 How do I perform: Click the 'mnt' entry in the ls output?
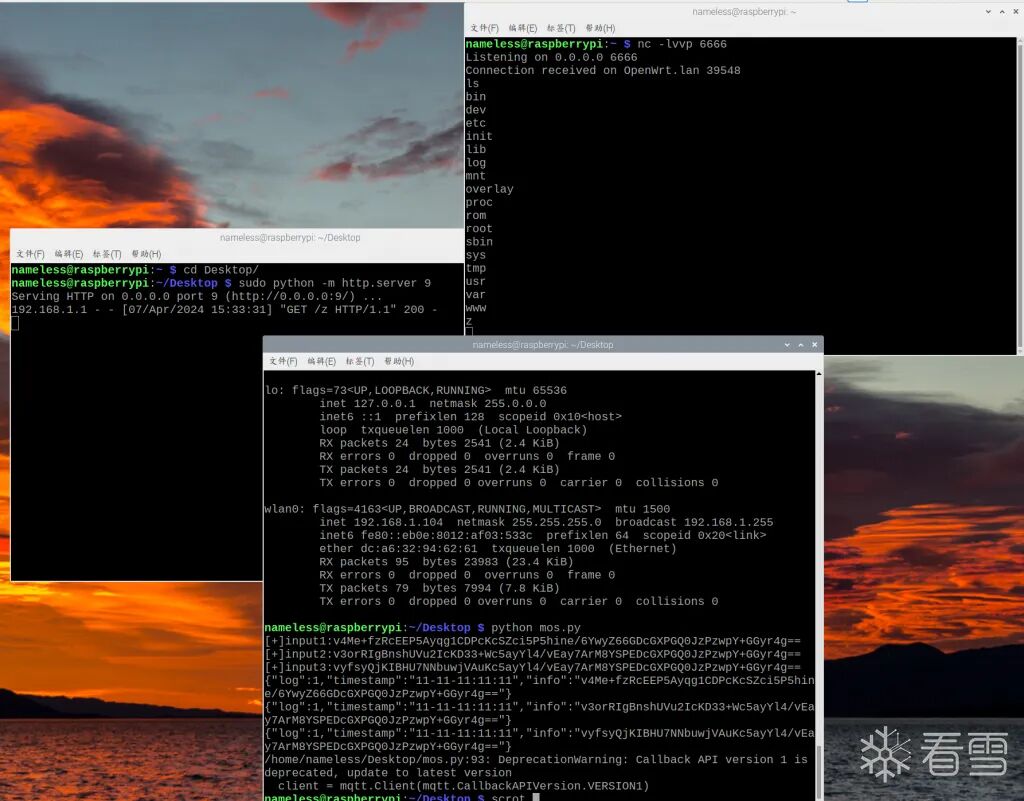[475, 176]
